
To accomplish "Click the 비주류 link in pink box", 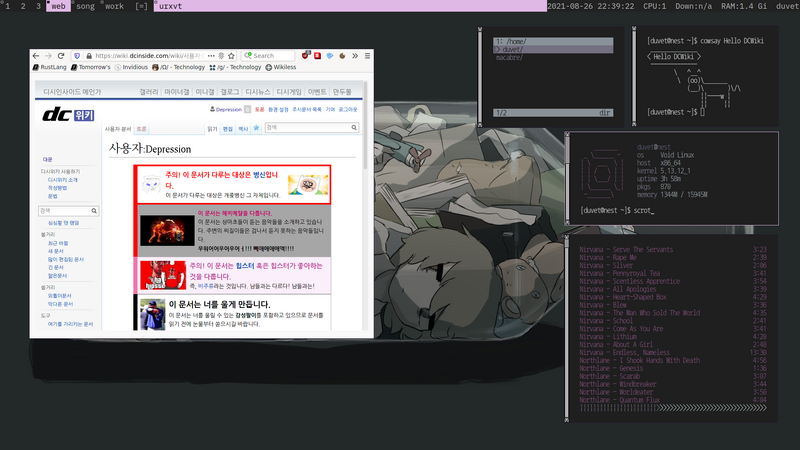I will click(206, 286).
